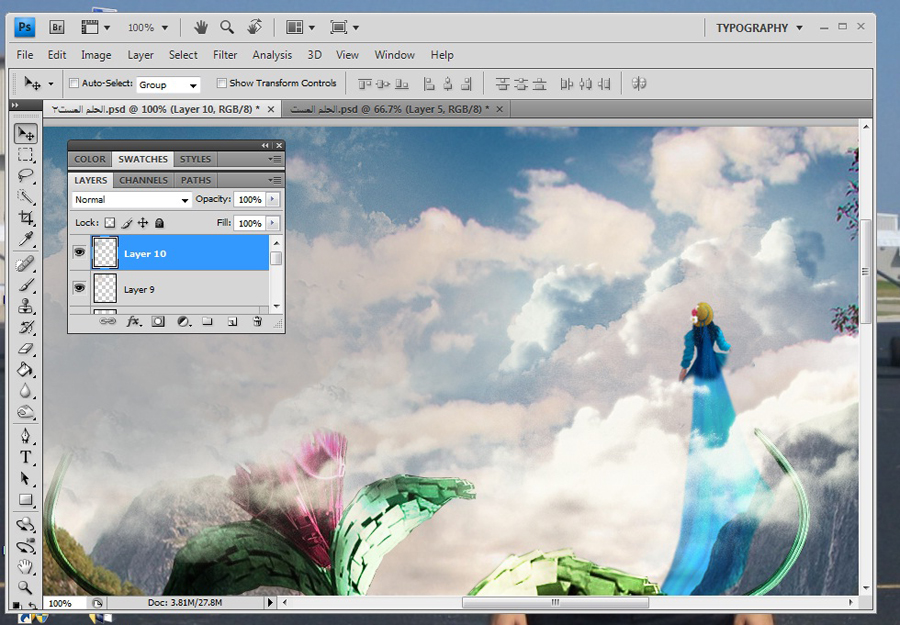The width and height of the screenshot is (900, 625).
Task: Select the History Brush tool
Action: point(25,327)
